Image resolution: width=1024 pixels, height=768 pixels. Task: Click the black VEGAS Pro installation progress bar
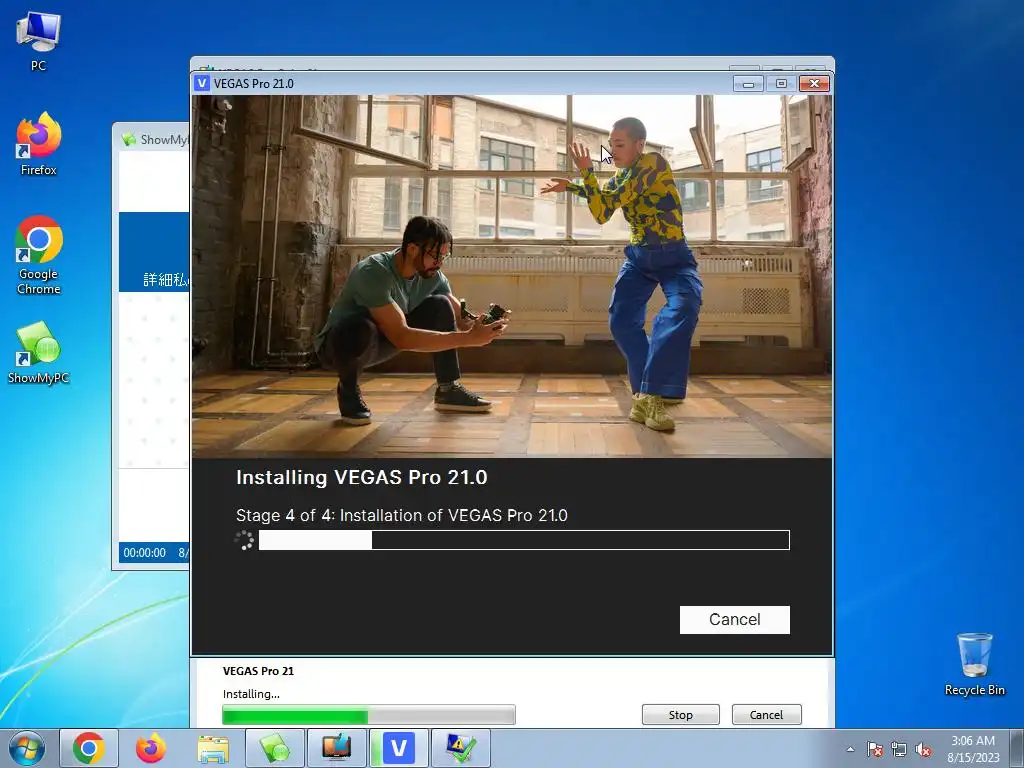pyautogui.click(x=524, y=540)
